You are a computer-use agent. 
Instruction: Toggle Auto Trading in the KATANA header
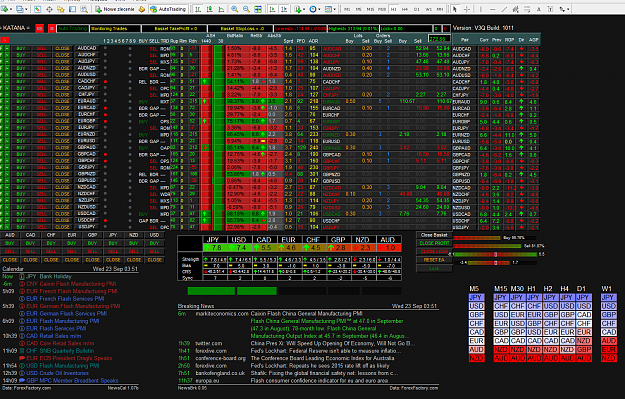tap(73, 28)
